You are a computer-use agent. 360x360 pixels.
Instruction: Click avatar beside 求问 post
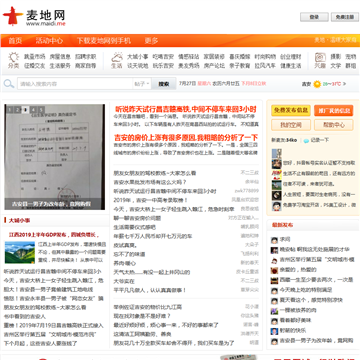click(274, 240)
